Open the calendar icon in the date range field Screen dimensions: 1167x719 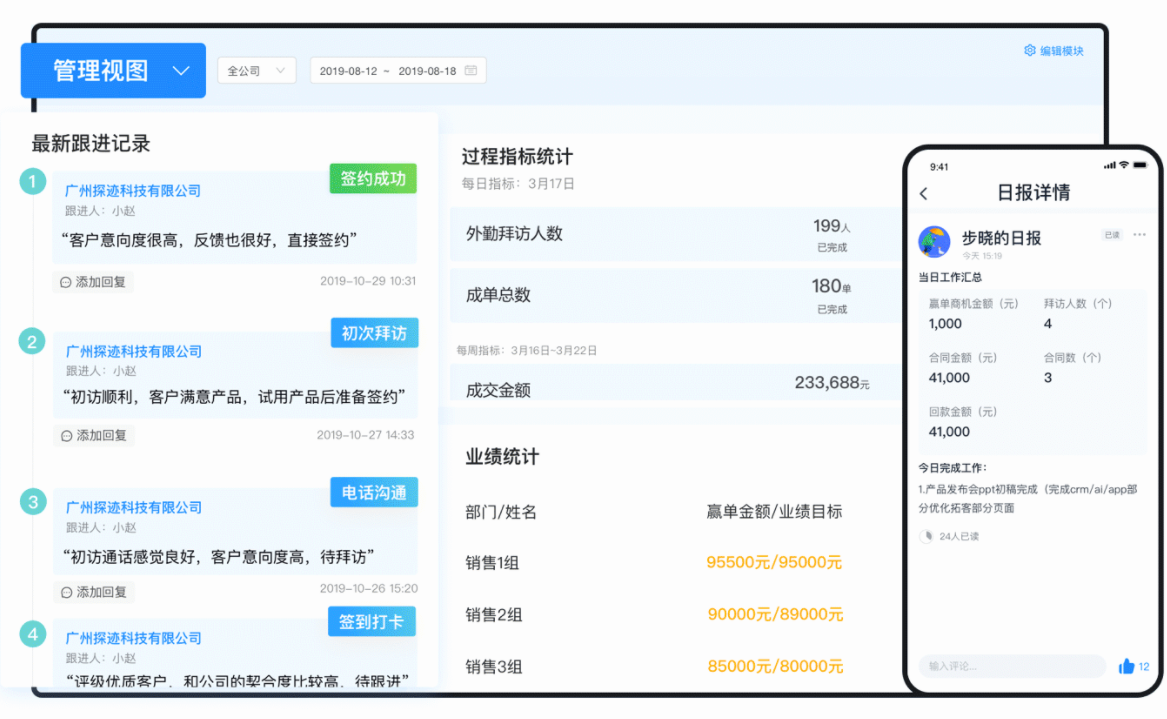pos(471,71)
